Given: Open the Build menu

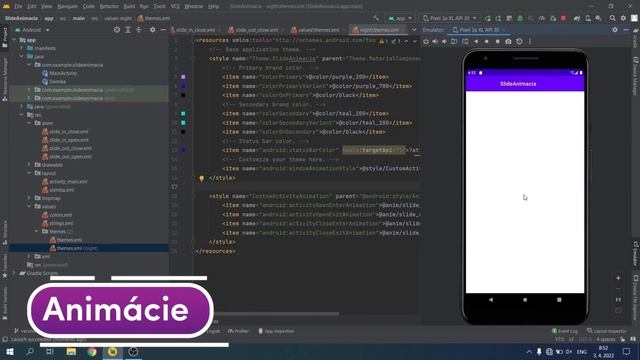Looking at the screenshot, I should click(x=129, y=7).
